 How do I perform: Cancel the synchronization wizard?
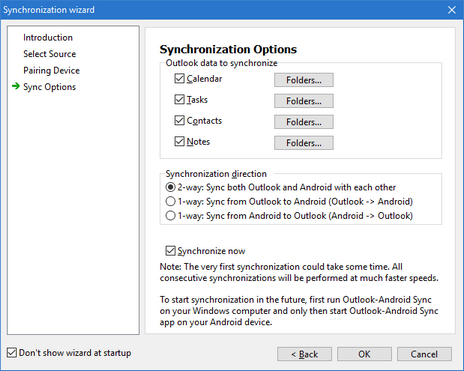[x=424, y=354]
